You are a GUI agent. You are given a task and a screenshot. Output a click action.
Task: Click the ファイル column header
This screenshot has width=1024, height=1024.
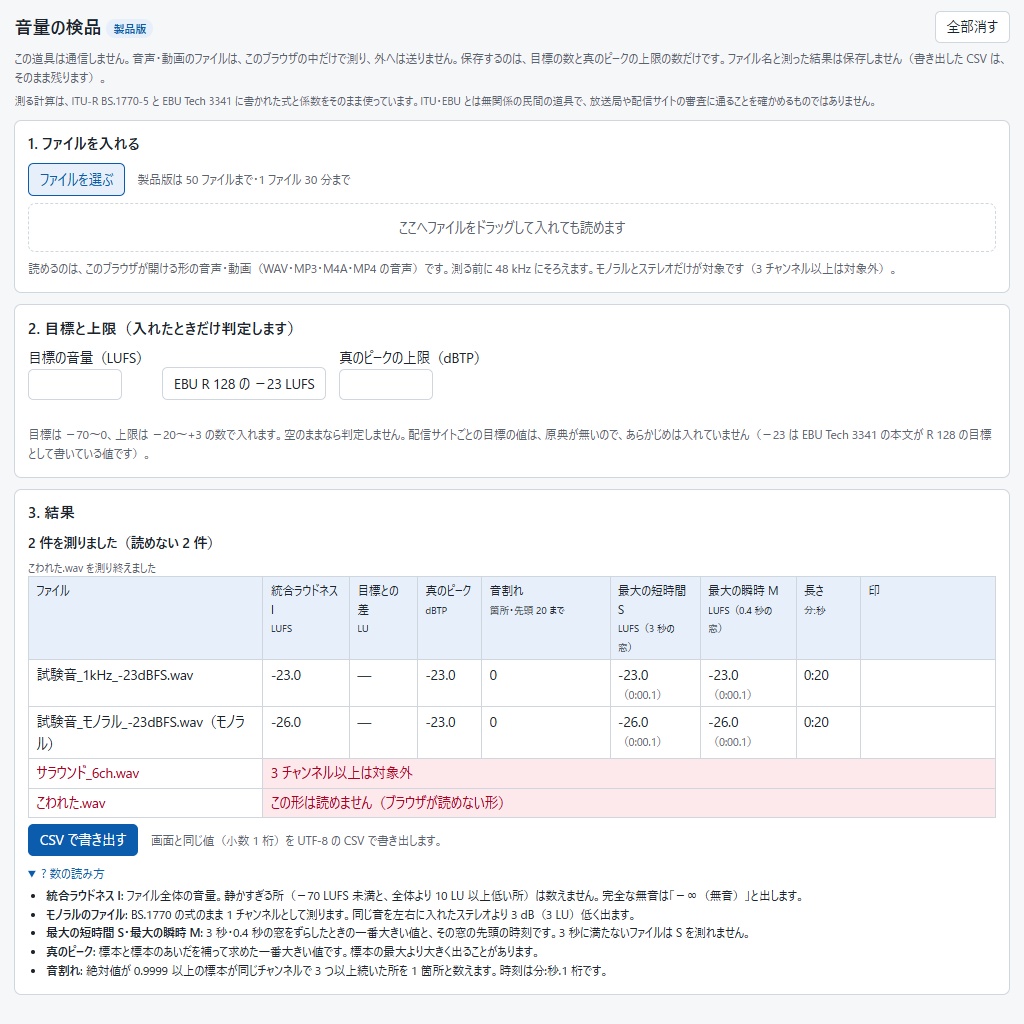tap(145, 618)
